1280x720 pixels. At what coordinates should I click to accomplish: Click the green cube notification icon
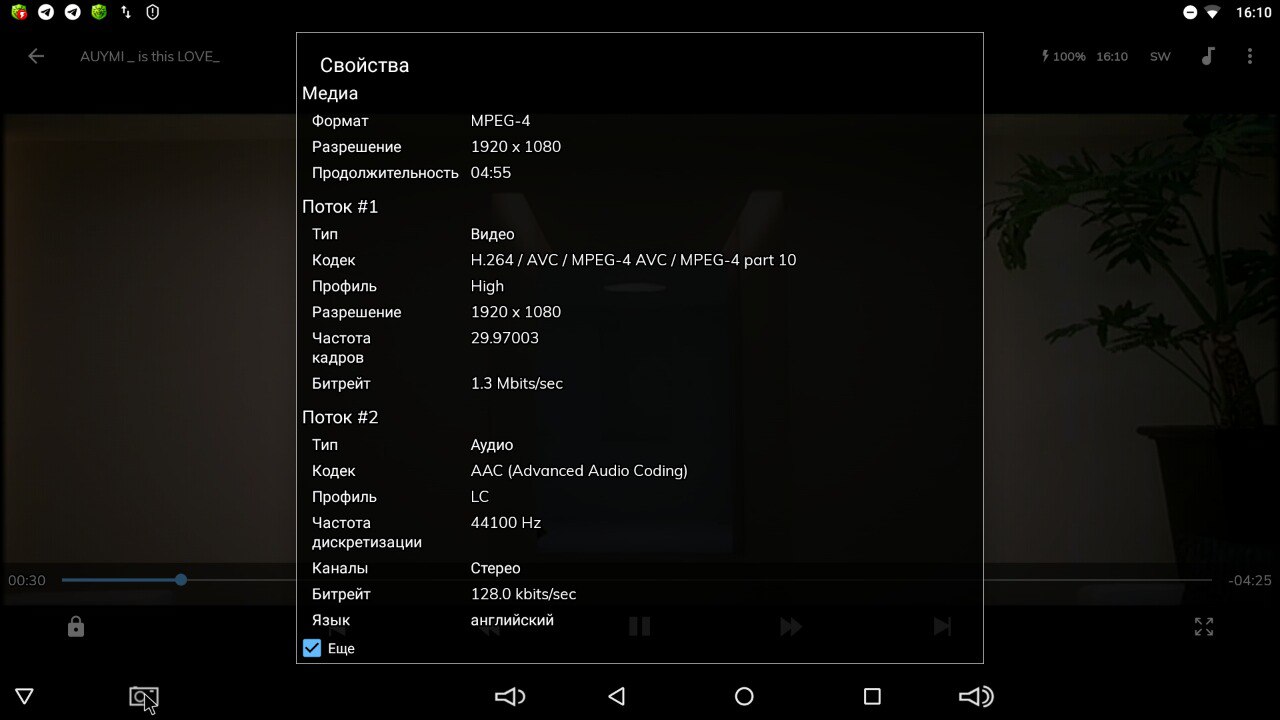click(x=98, y=12)
